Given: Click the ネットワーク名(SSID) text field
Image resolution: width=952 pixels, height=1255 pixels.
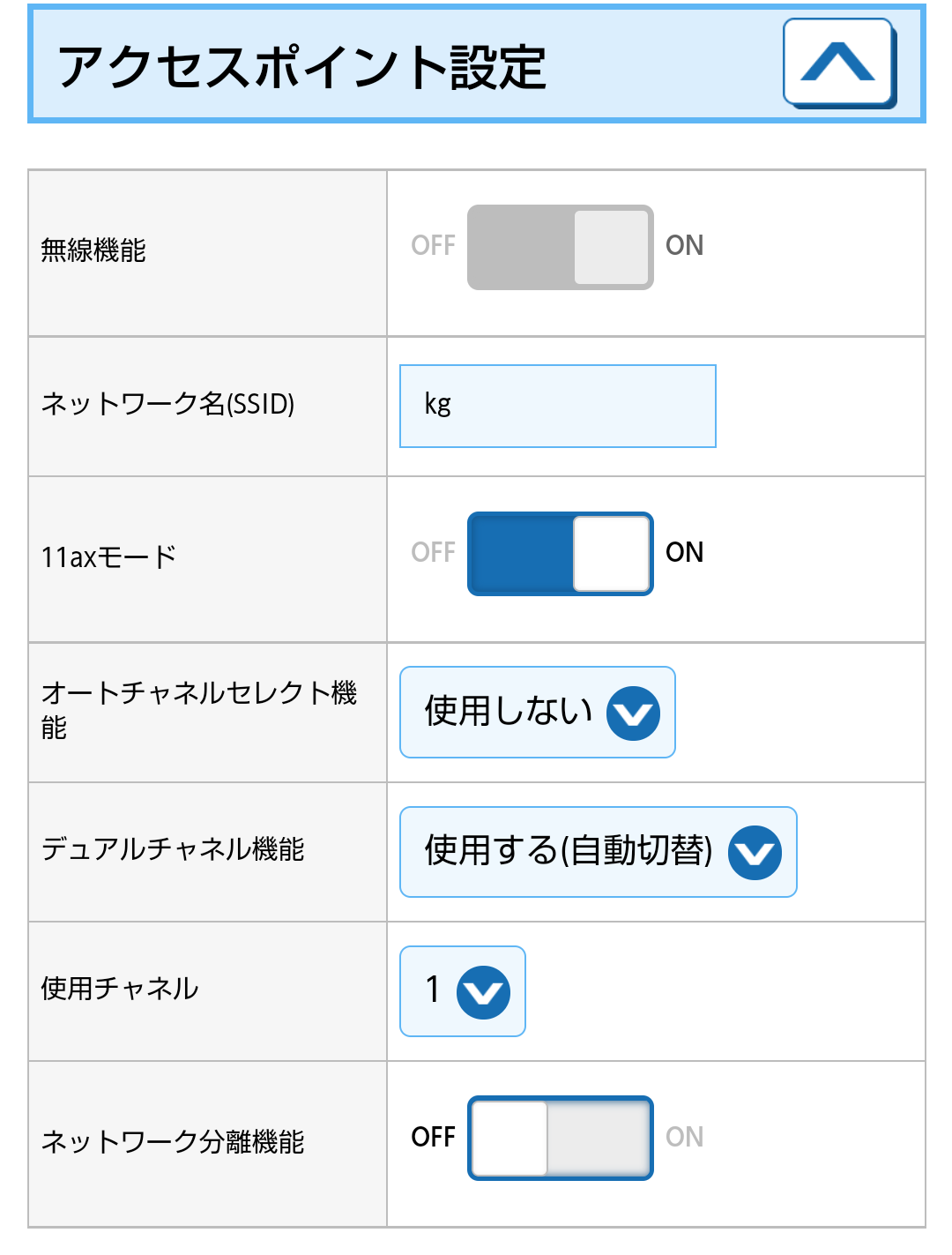Looking at the screenshot, I should (557, 406).
